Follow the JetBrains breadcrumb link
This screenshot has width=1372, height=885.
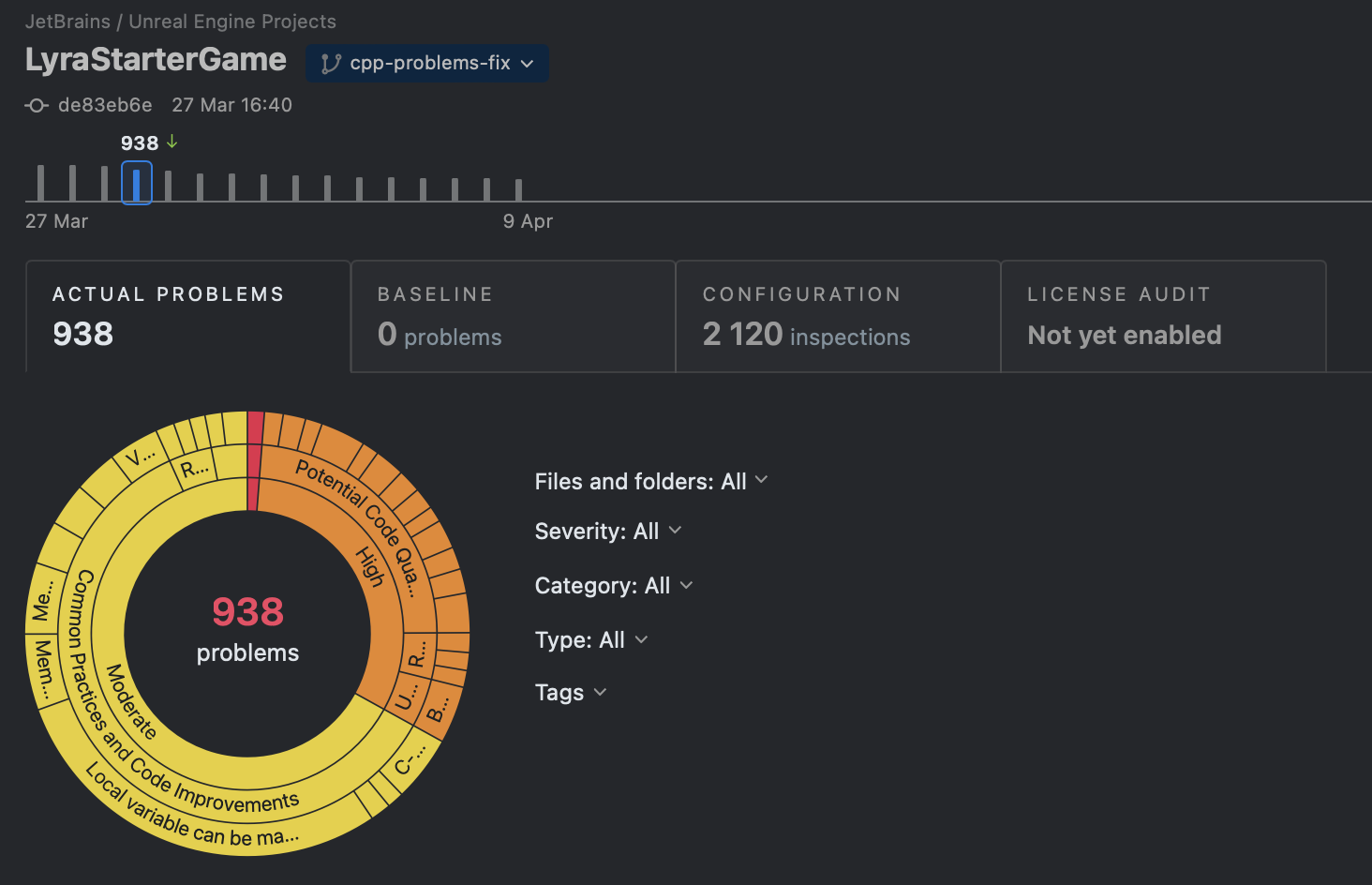click(x=67, y=22)
